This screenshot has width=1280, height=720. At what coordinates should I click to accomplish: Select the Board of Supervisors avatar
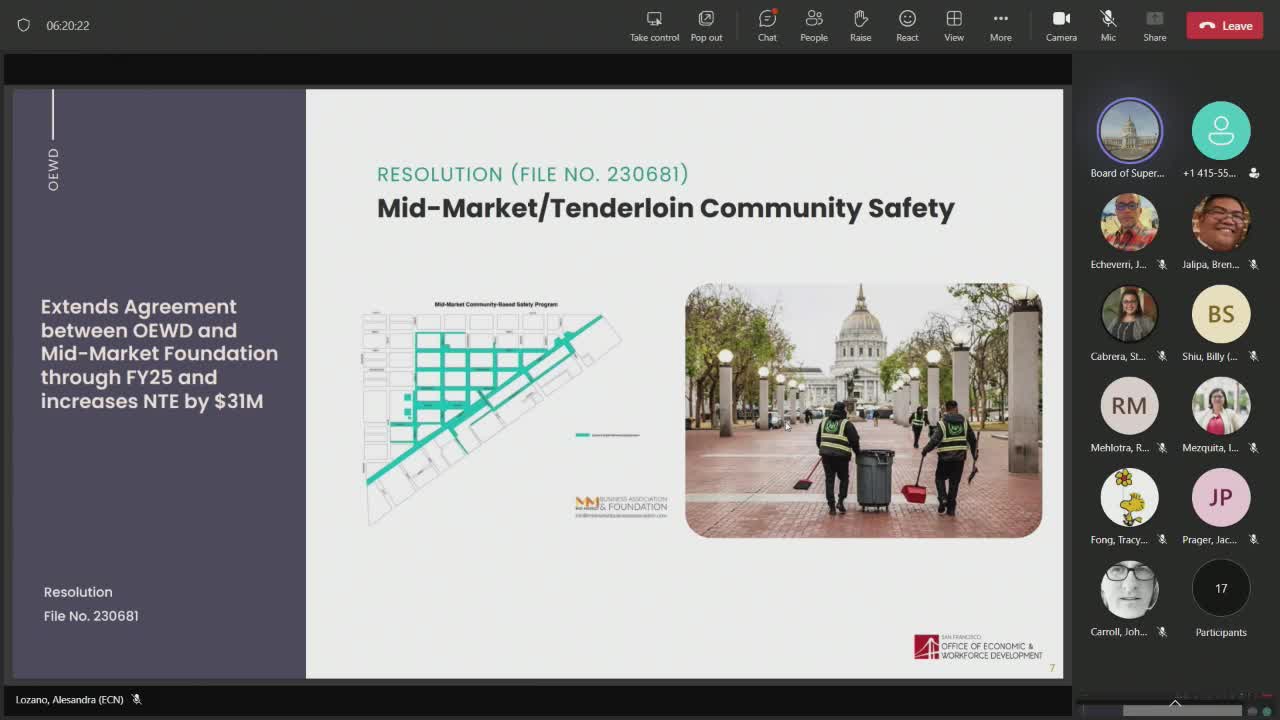1129,130
